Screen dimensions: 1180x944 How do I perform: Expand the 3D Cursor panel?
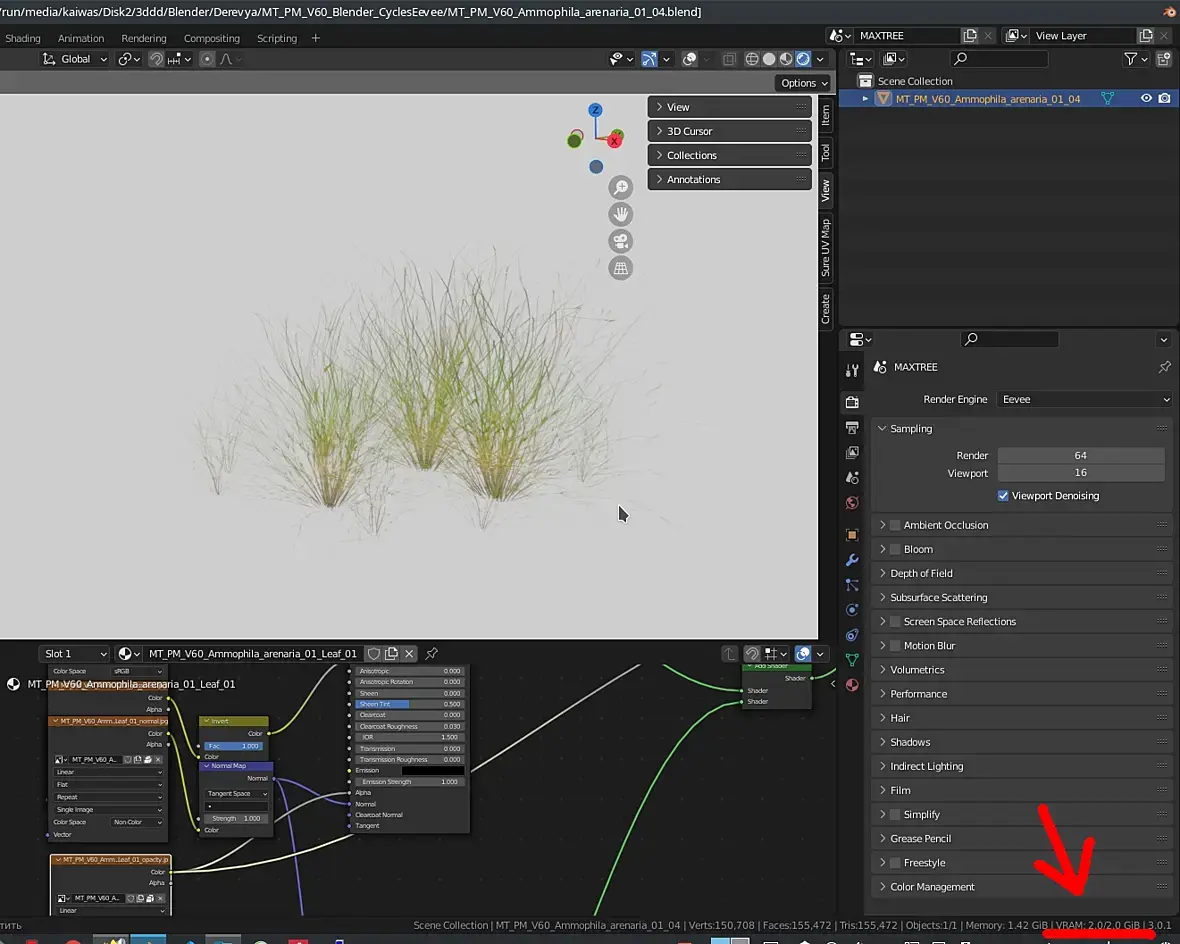[689, 131]
